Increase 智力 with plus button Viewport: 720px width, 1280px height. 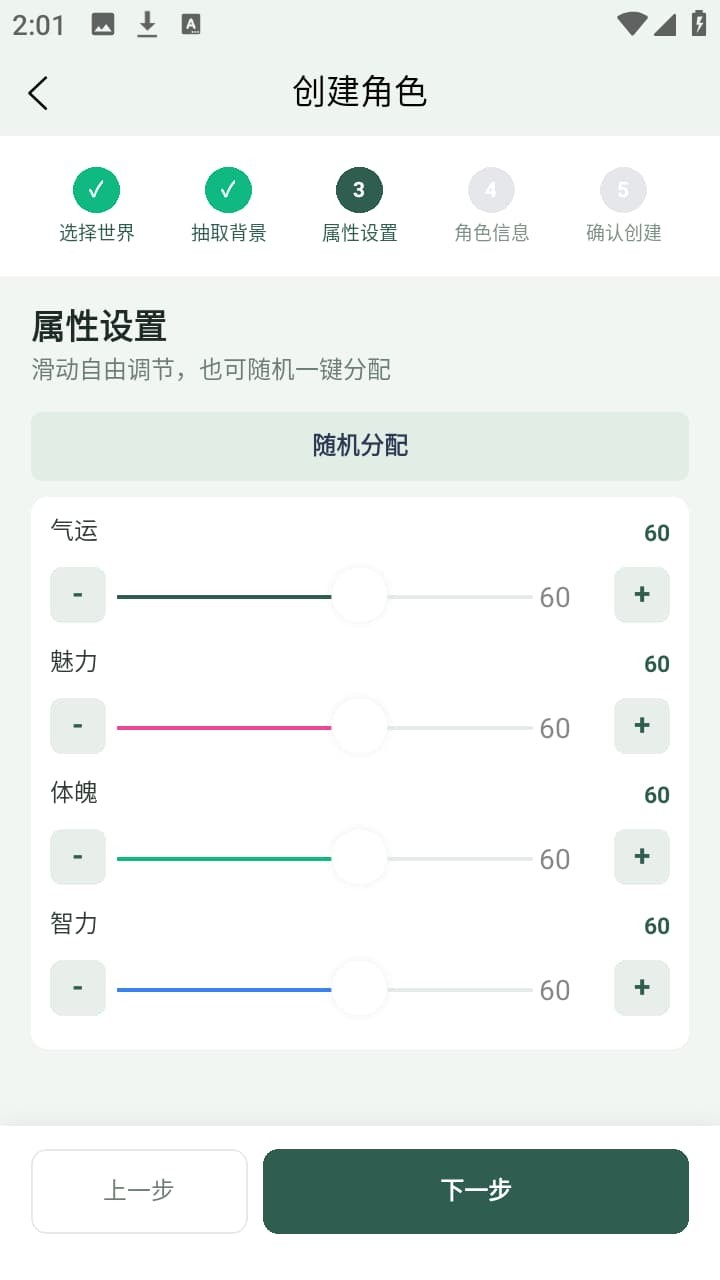(x=641, y=988)
